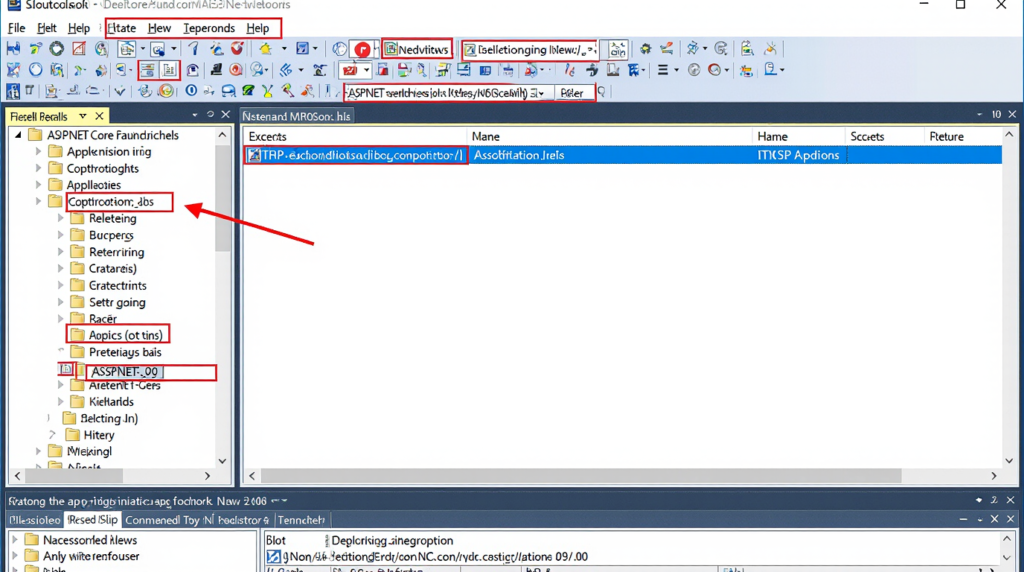Select the Nstenand MR0Son tab
1024x572 pixels.
[x=296, y=116]
